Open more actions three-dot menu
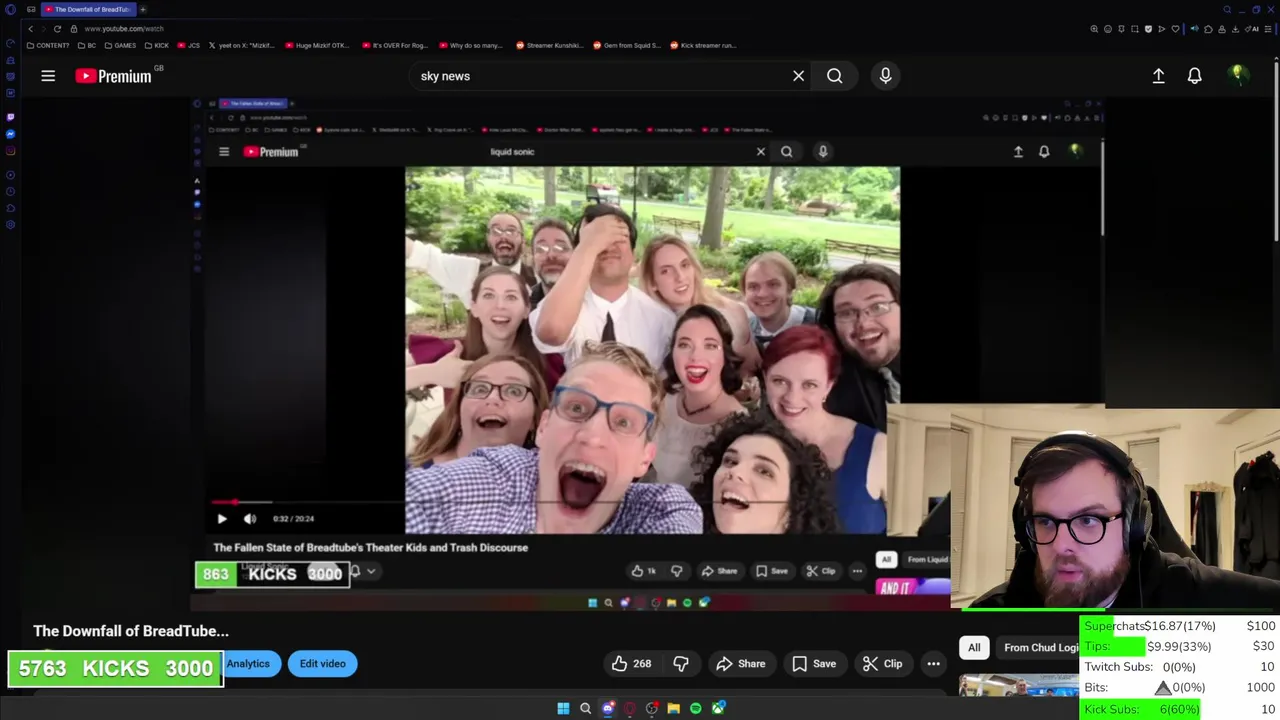 (x=933, y=664)
